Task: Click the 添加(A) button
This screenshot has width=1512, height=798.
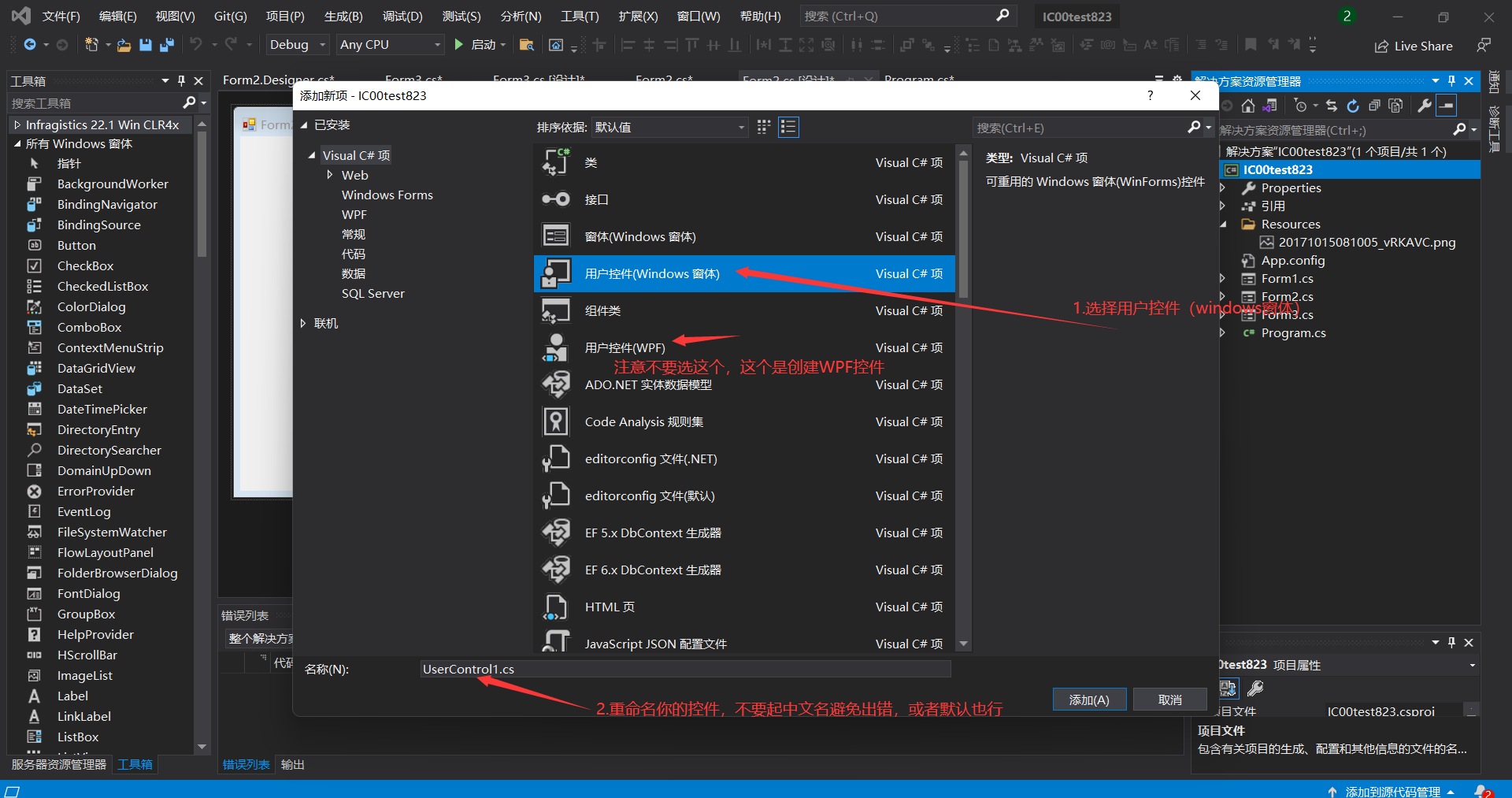Action: (1089, 700)
